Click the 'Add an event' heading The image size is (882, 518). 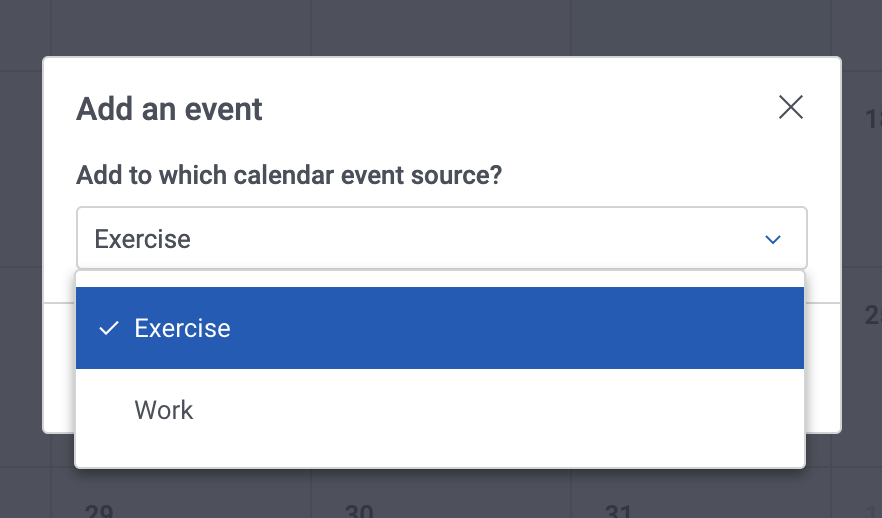tap(169, 108)
